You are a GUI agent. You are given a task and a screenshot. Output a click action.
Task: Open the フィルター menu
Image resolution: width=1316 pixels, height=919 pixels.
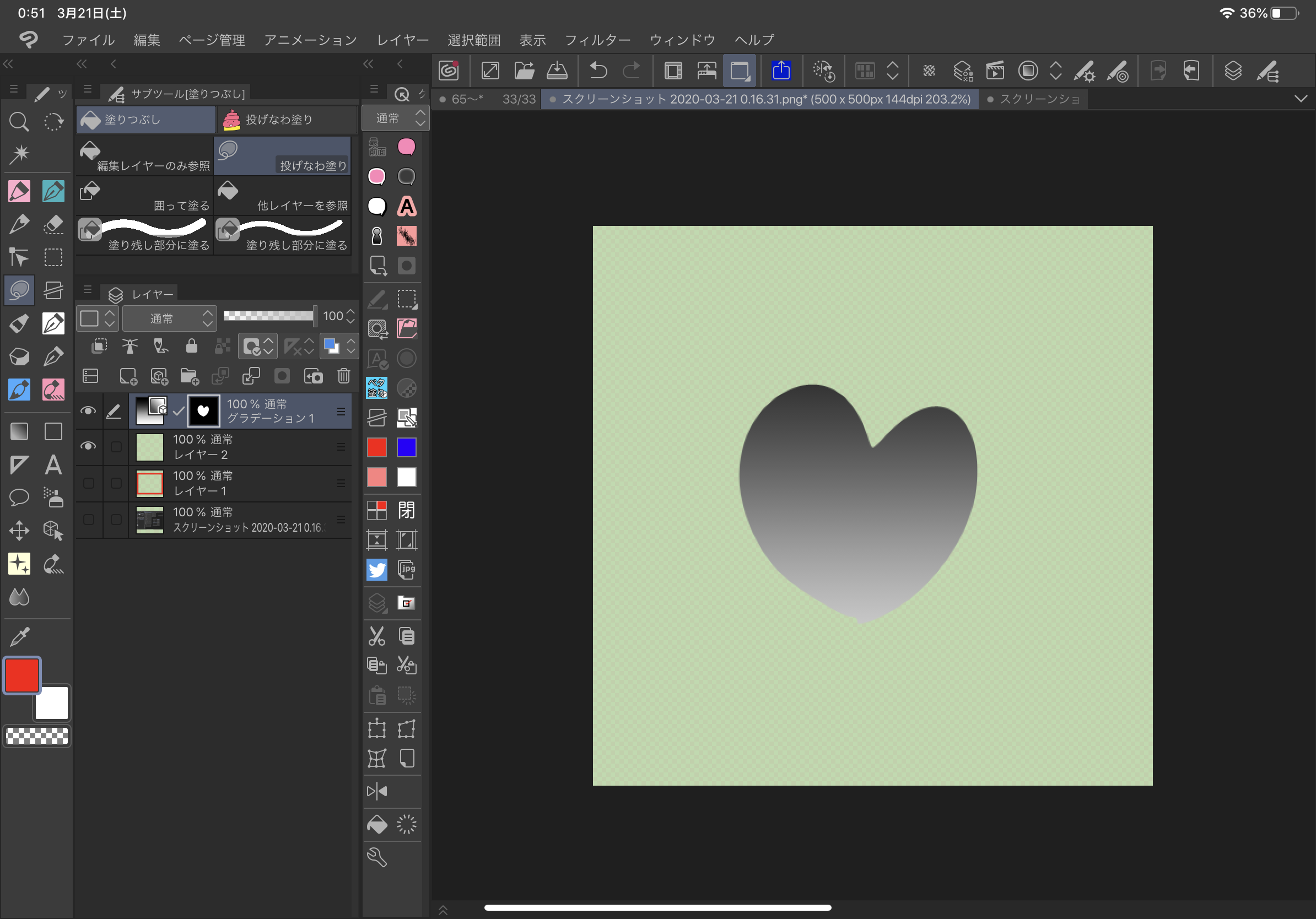pos(597,40)
